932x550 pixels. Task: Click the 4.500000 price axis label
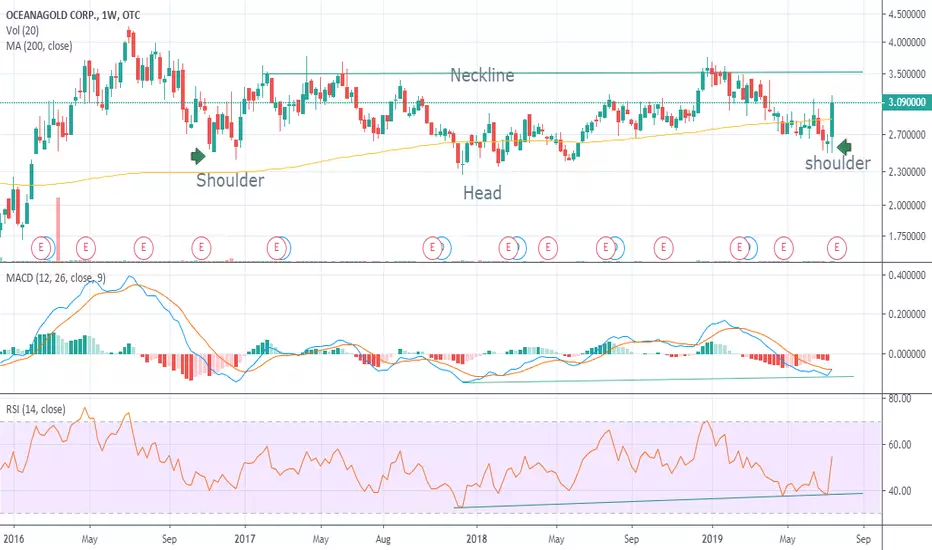907,14
